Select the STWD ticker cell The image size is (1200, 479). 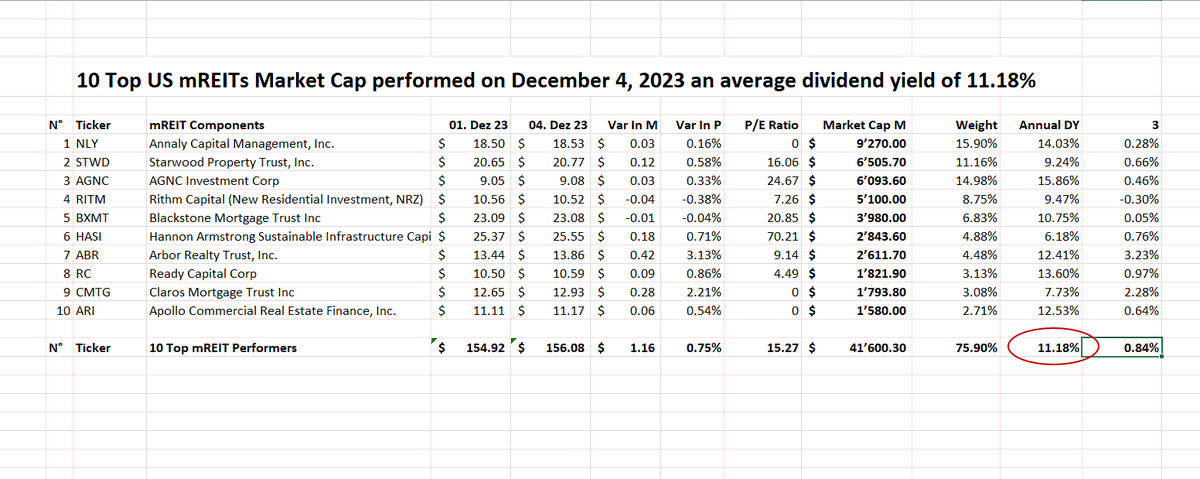[x=93, y=162]
